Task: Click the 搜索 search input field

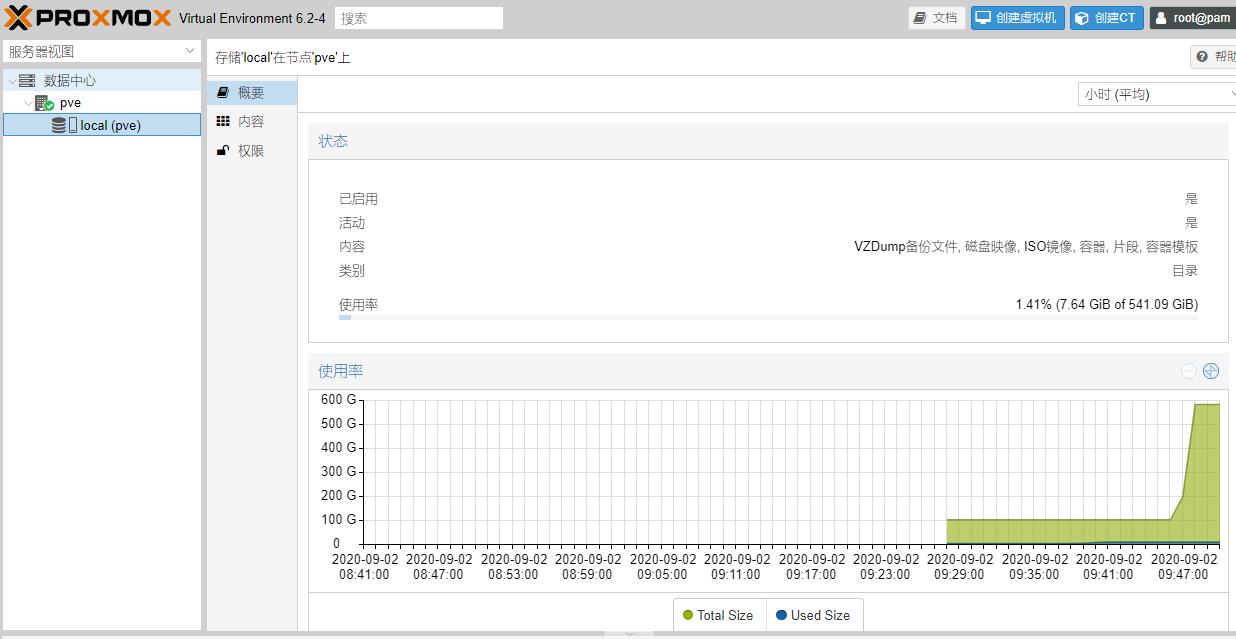Action: pos(419,17)
